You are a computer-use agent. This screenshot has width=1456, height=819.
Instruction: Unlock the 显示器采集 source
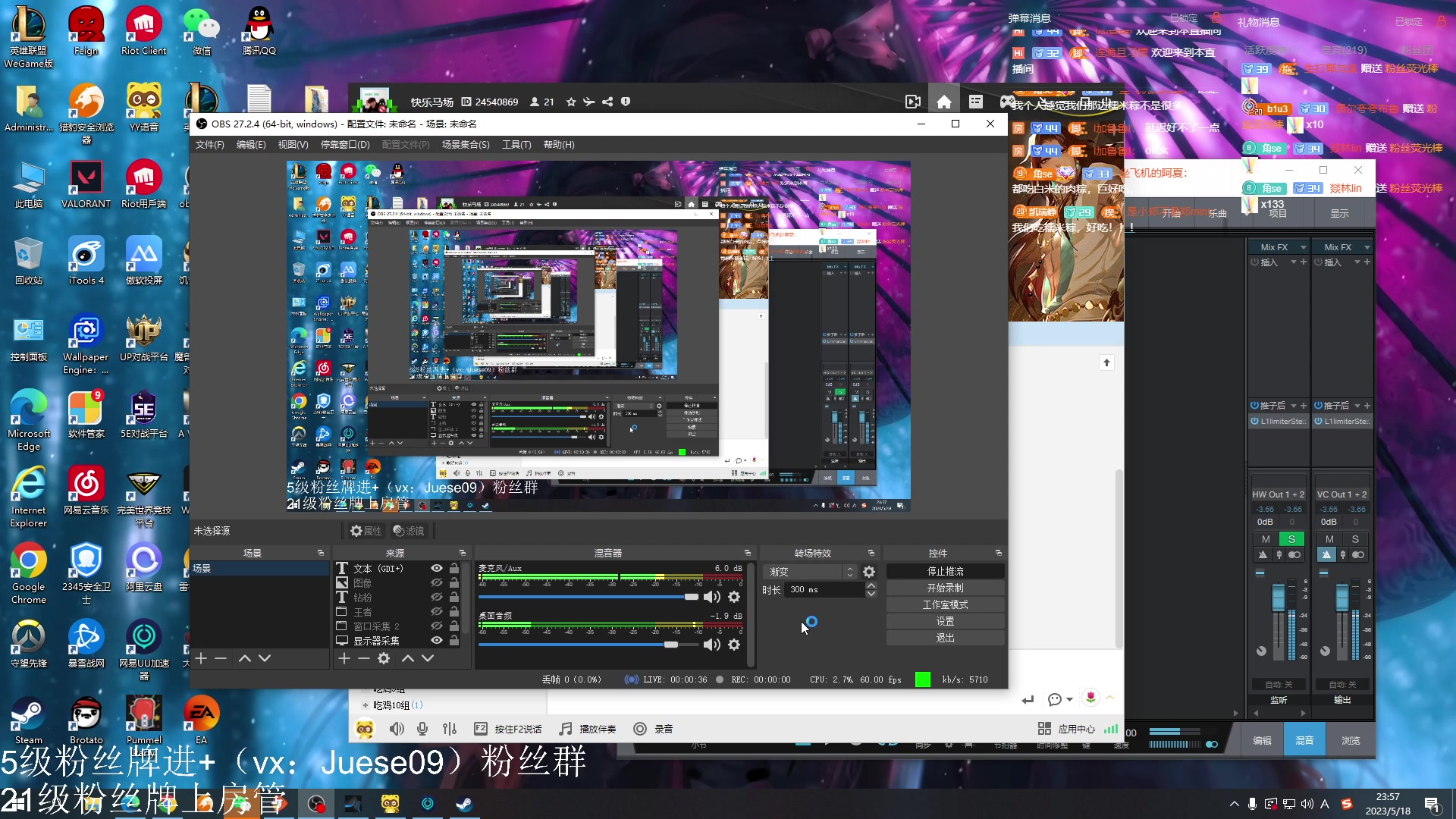click(453, 640)
